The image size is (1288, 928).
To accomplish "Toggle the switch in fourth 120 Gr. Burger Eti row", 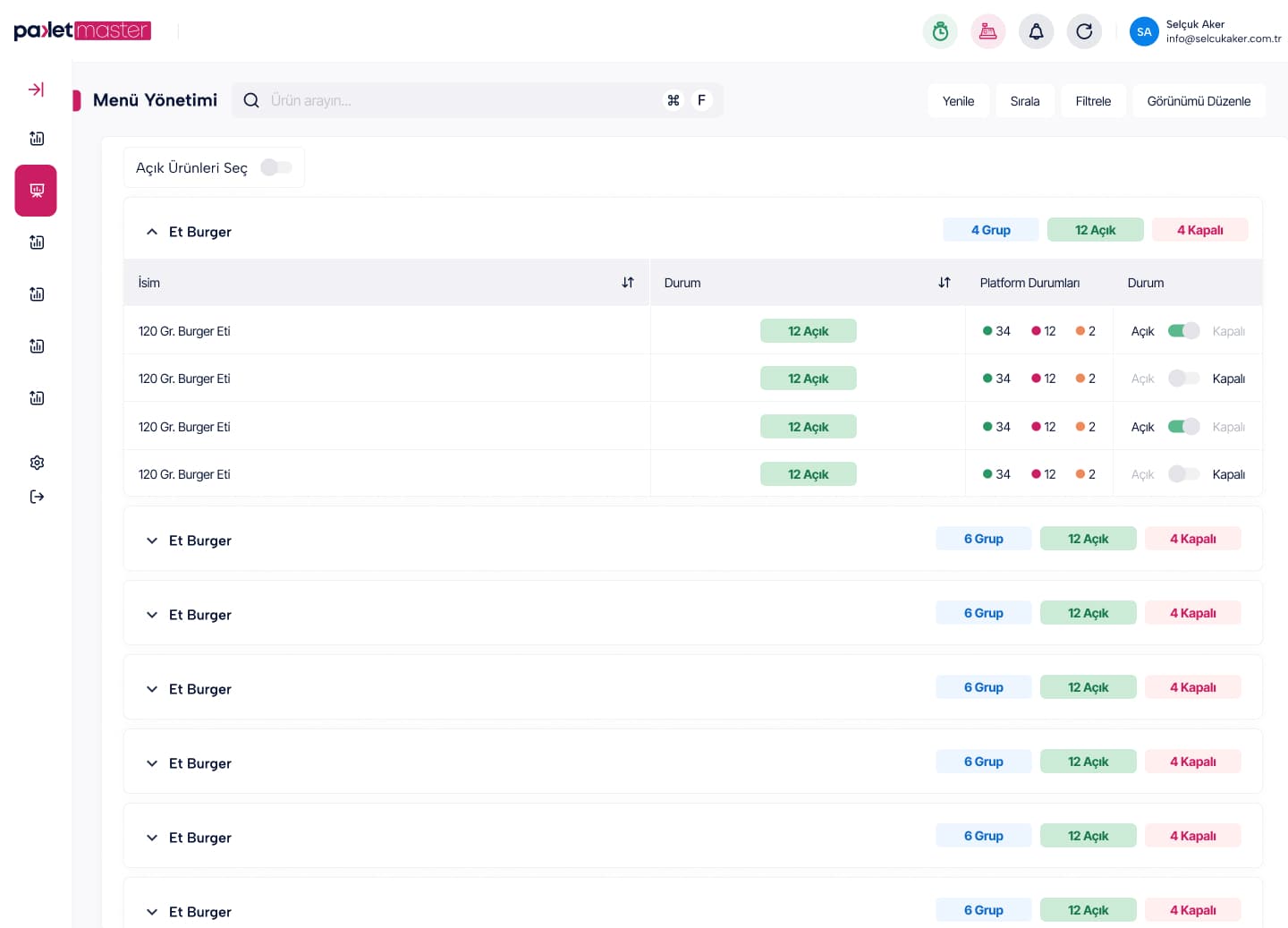I will pos(1183,474).
